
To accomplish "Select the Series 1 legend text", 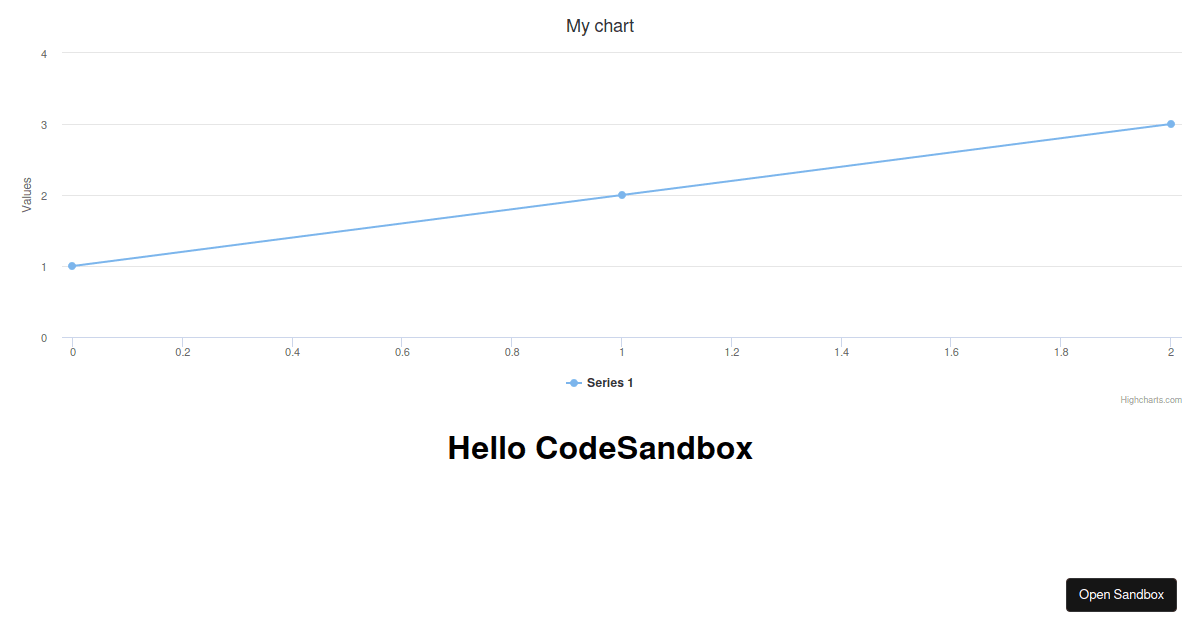I will point(610,382).
